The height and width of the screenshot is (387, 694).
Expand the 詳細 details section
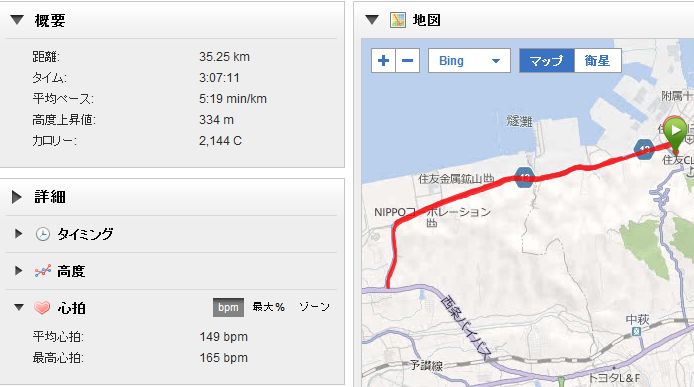pyautogui.click(x=17, y=197)
